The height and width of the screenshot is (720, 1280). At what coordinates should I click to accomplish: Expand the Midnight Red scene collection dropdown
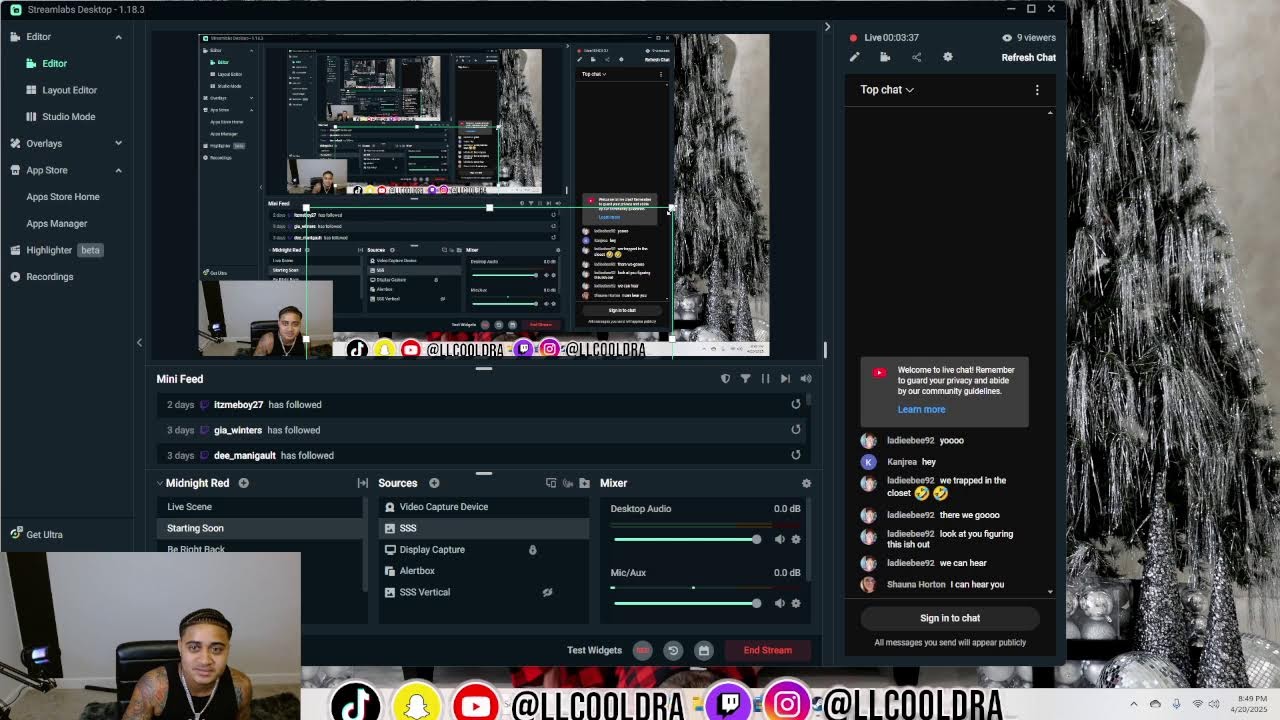pyautogui.click(x=160, y=483)
